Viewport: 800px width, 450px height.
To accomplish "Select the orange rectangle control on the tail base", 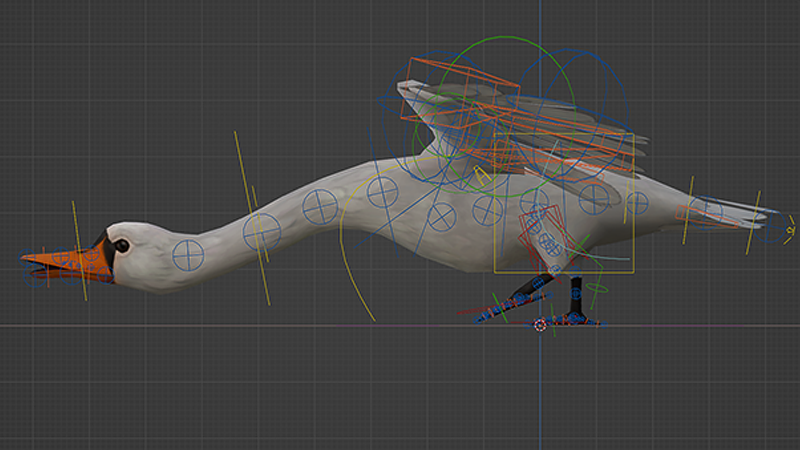I will (707, 215).
